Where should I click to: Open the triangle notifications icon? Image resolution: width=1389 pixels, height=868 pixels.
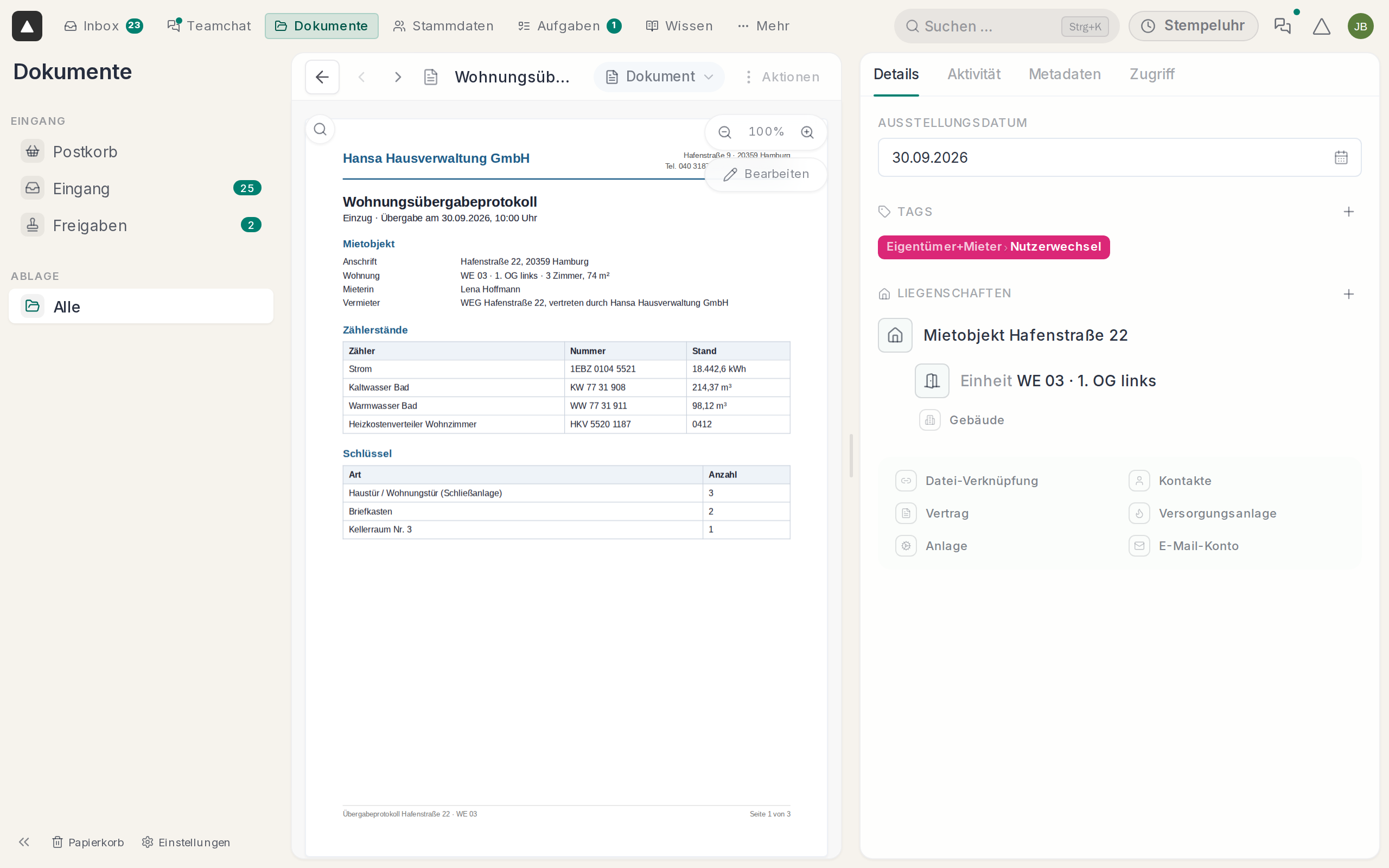pos(1321,26)
